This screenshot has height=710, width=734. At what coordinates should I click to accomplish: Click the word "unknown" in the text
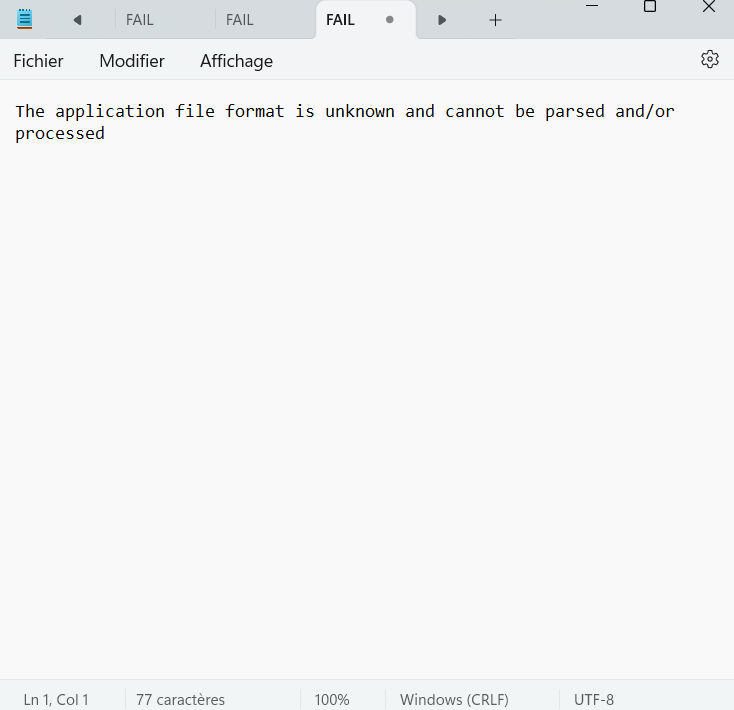pyautogui.click(x=360, y=111)
